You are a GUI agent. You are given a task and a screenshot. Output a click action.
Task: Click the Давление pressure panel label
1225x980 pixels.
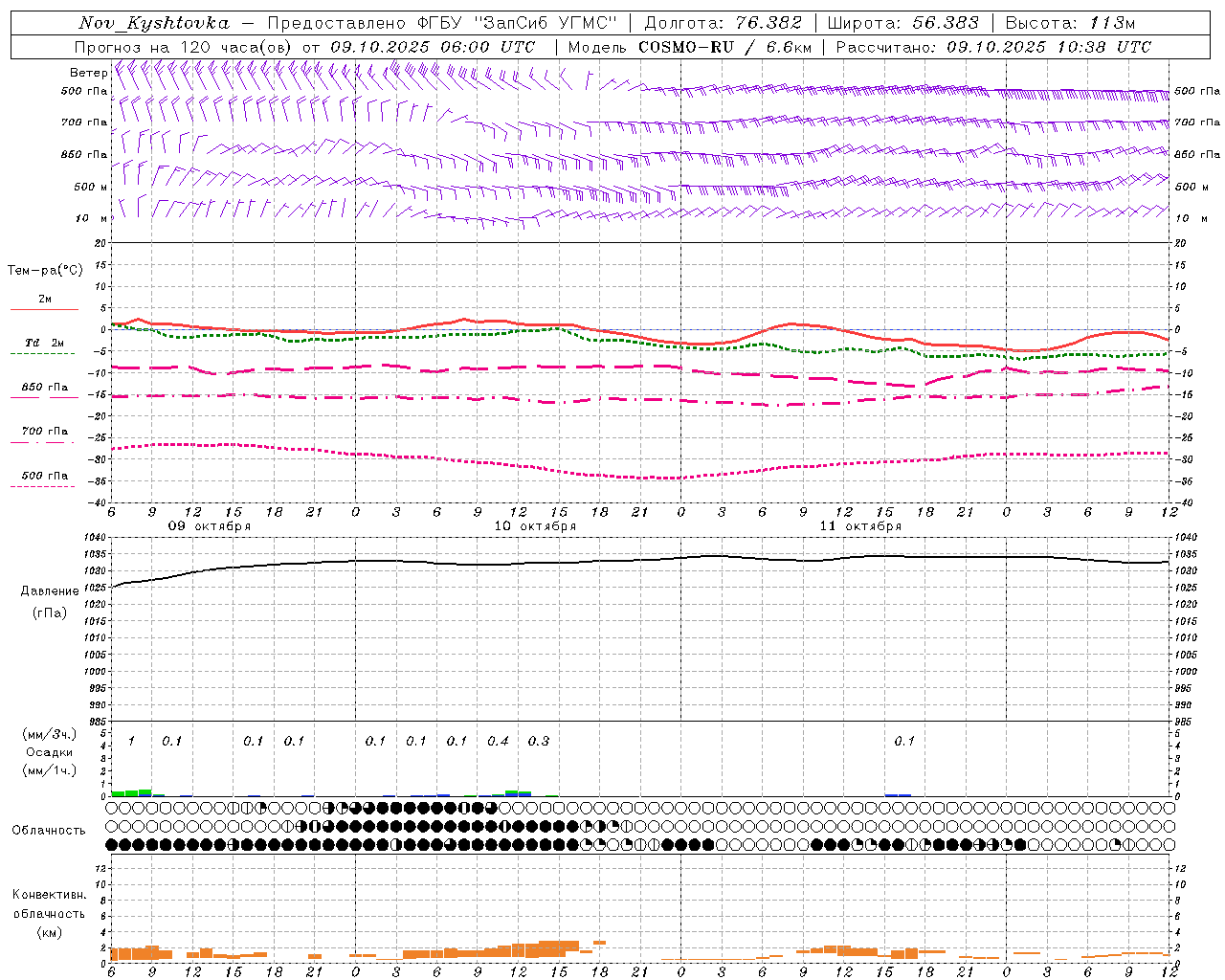coord(50,590)
